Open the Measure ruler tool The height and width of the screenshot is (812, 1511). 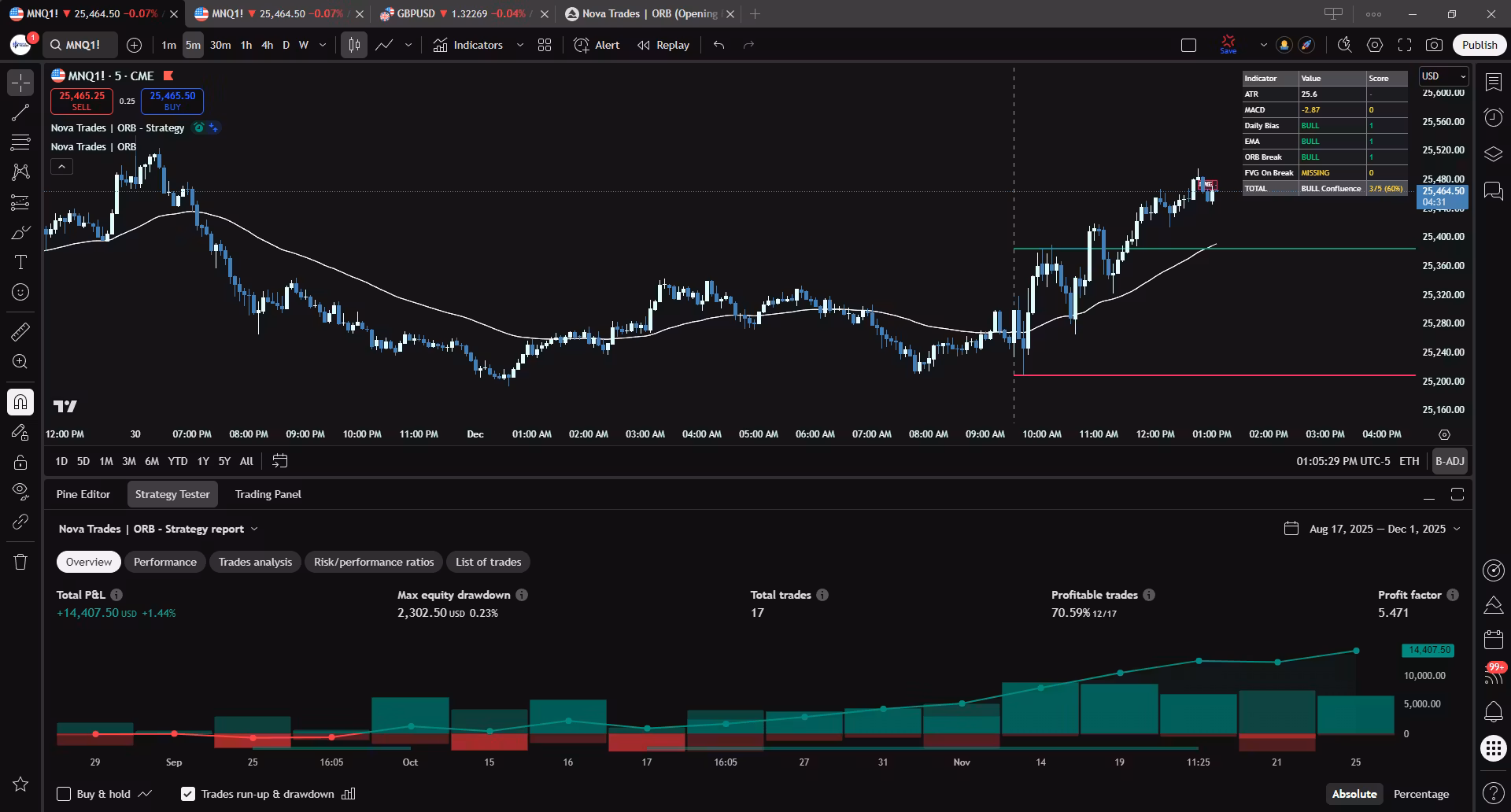20,332
